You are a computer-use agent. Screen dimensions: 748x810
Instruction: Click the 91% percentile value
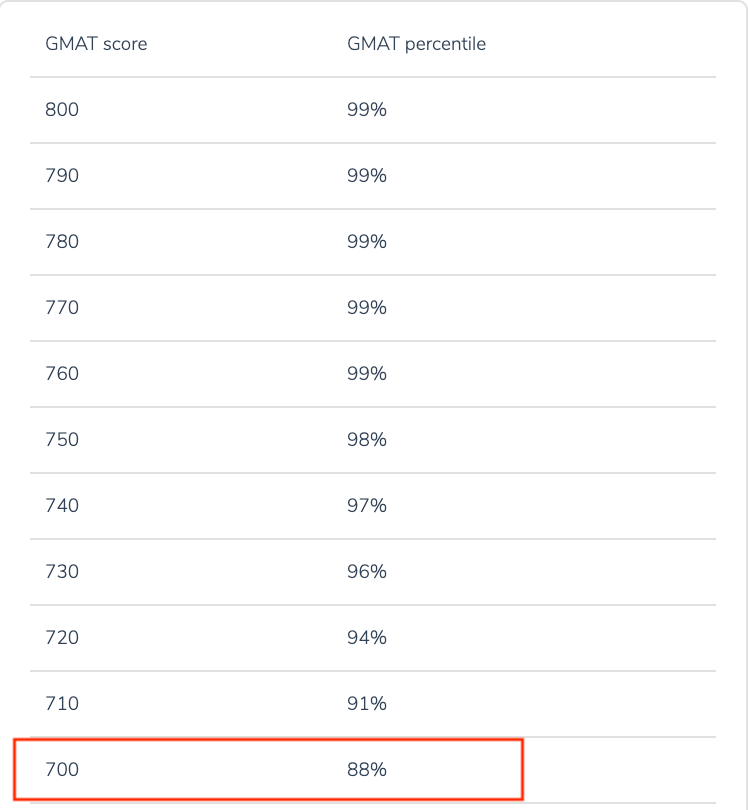pos(367,704)
